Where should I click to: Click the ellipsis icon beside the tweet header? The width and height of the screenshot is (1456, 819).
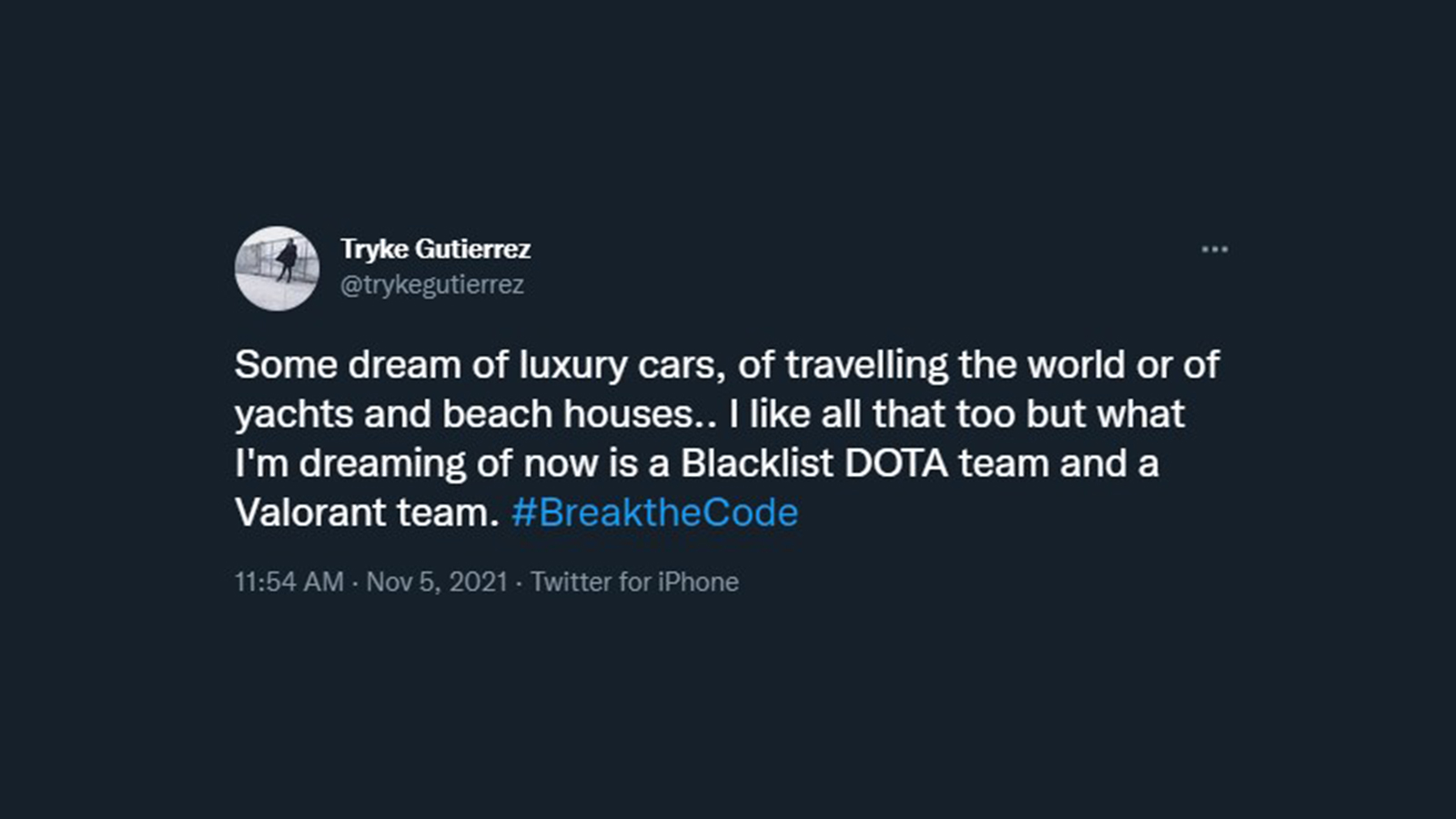click(x=1217, y=248)
